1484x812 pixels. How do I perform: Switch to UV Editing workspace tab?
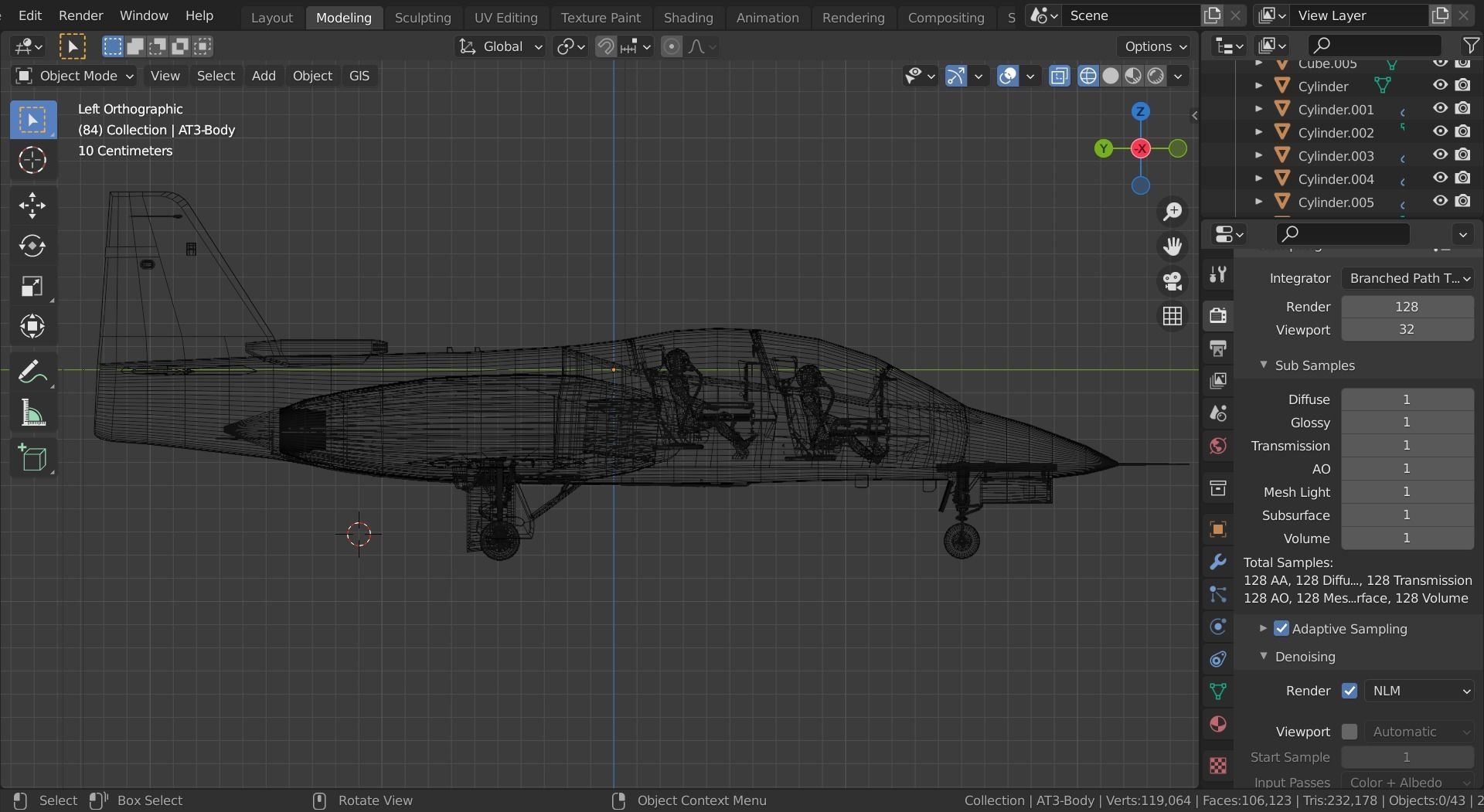[x=505, y=17]
